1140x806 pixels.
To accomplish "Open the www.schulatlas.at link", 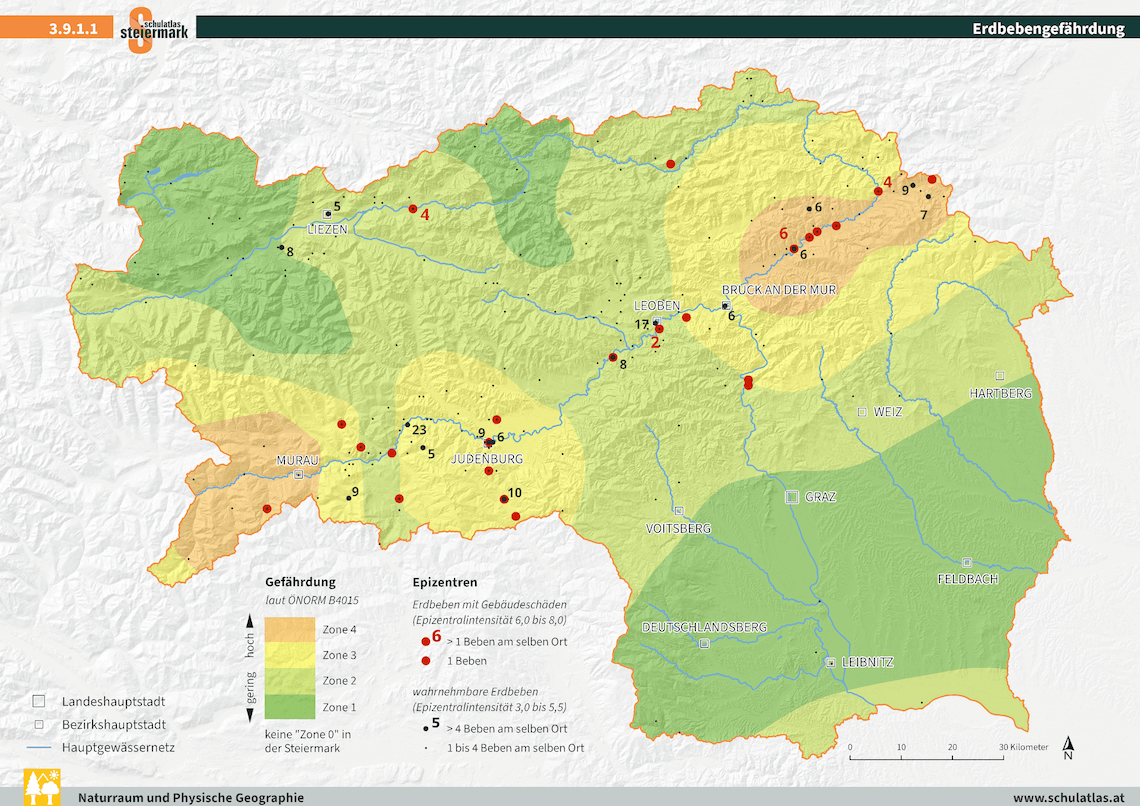I will (x=1069, y=797).
